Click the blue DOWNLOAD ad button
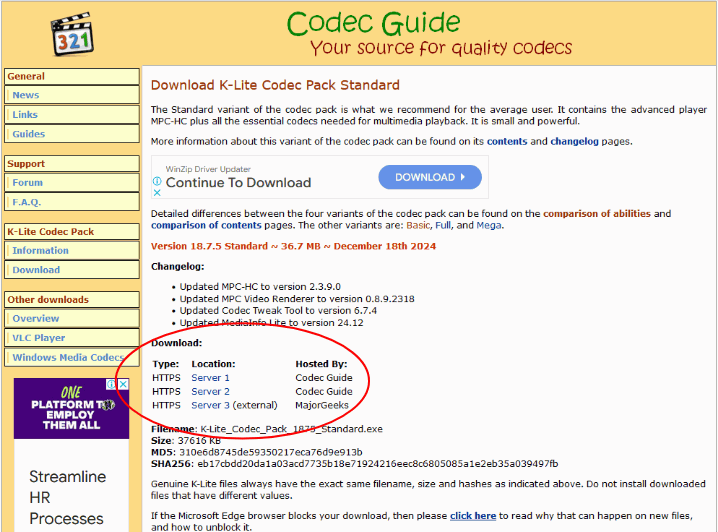 tap(430, 177)
